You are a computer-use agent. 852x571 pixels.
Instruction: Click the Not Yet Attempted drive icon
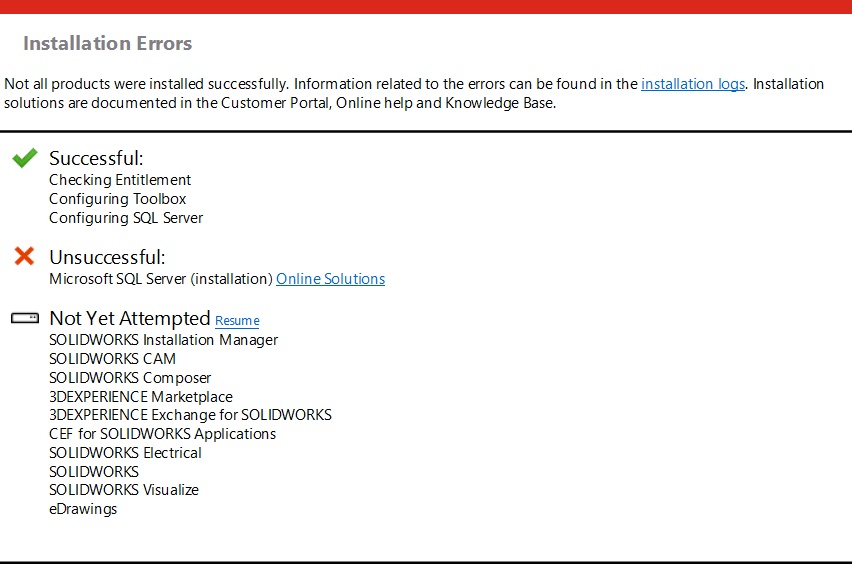[25, 318]
